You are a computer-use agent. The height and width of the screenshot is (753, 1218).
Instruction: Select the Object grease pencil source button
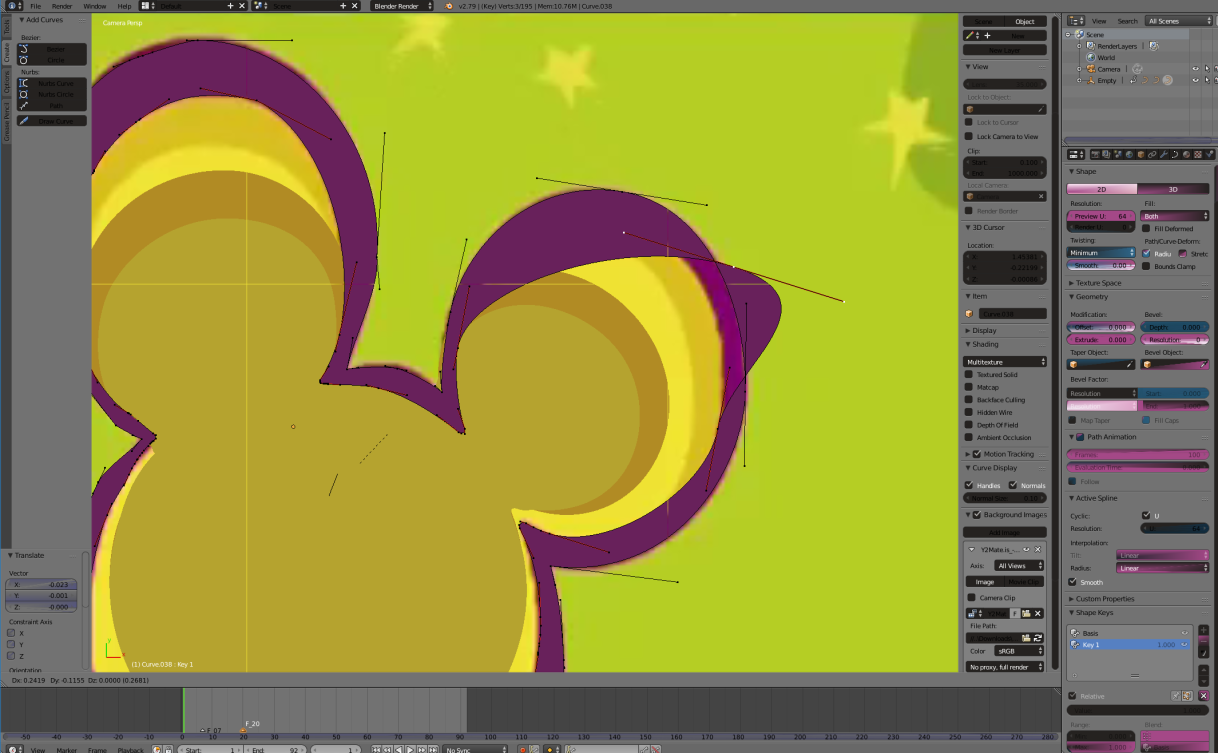tap(1025, 21)
